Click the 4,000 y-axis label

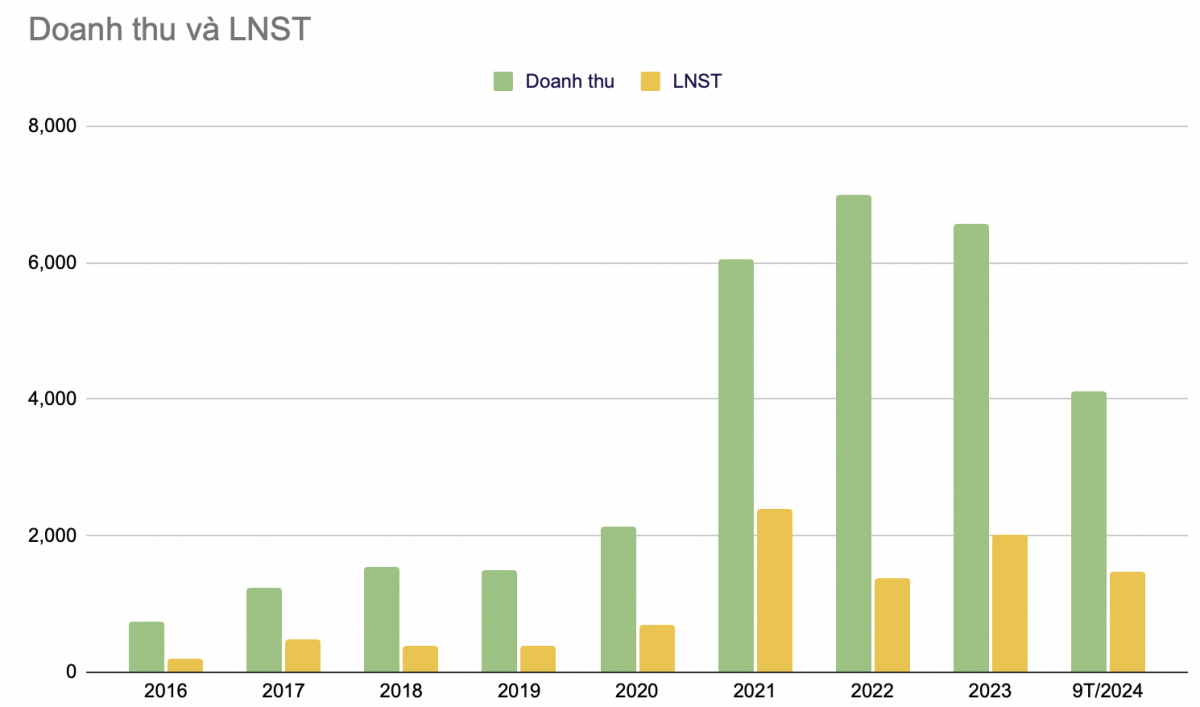[53, 399]
